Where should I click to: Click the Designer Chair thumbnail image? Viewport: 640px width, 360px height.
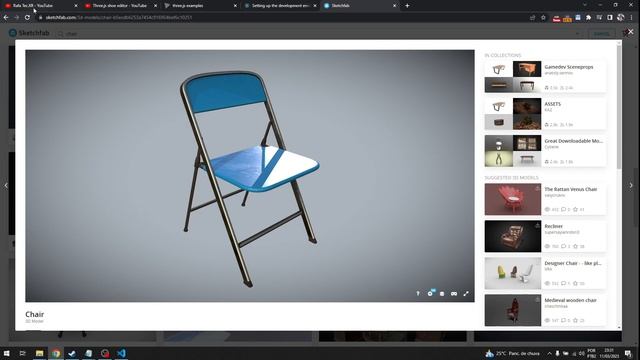513,273
